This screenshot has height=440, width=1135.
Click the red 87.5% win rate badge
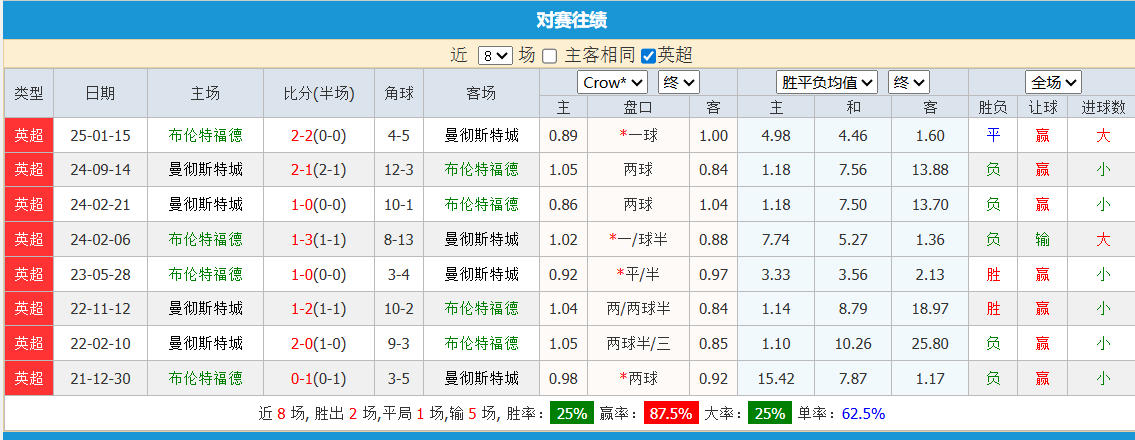pyautogui.click(x=671, y=413)
